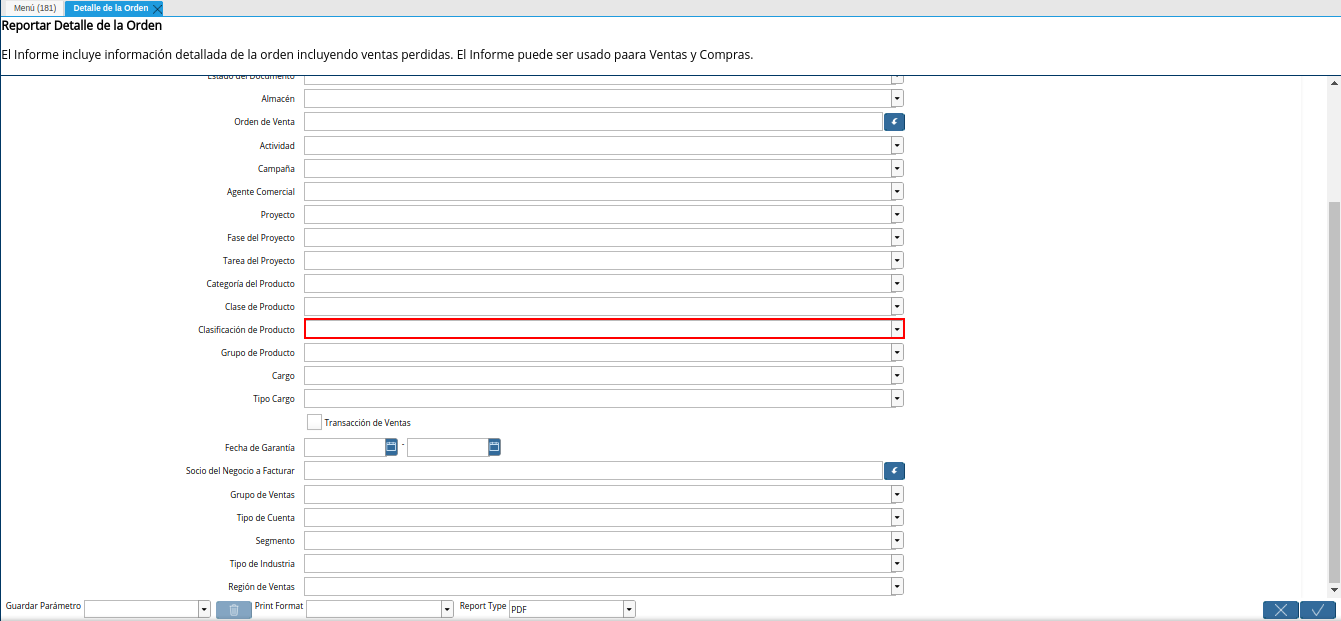The height and width of the screenshot is (621, 1341).
Task: Switch to the Menú (181) tab
Action: click(34, 8)
